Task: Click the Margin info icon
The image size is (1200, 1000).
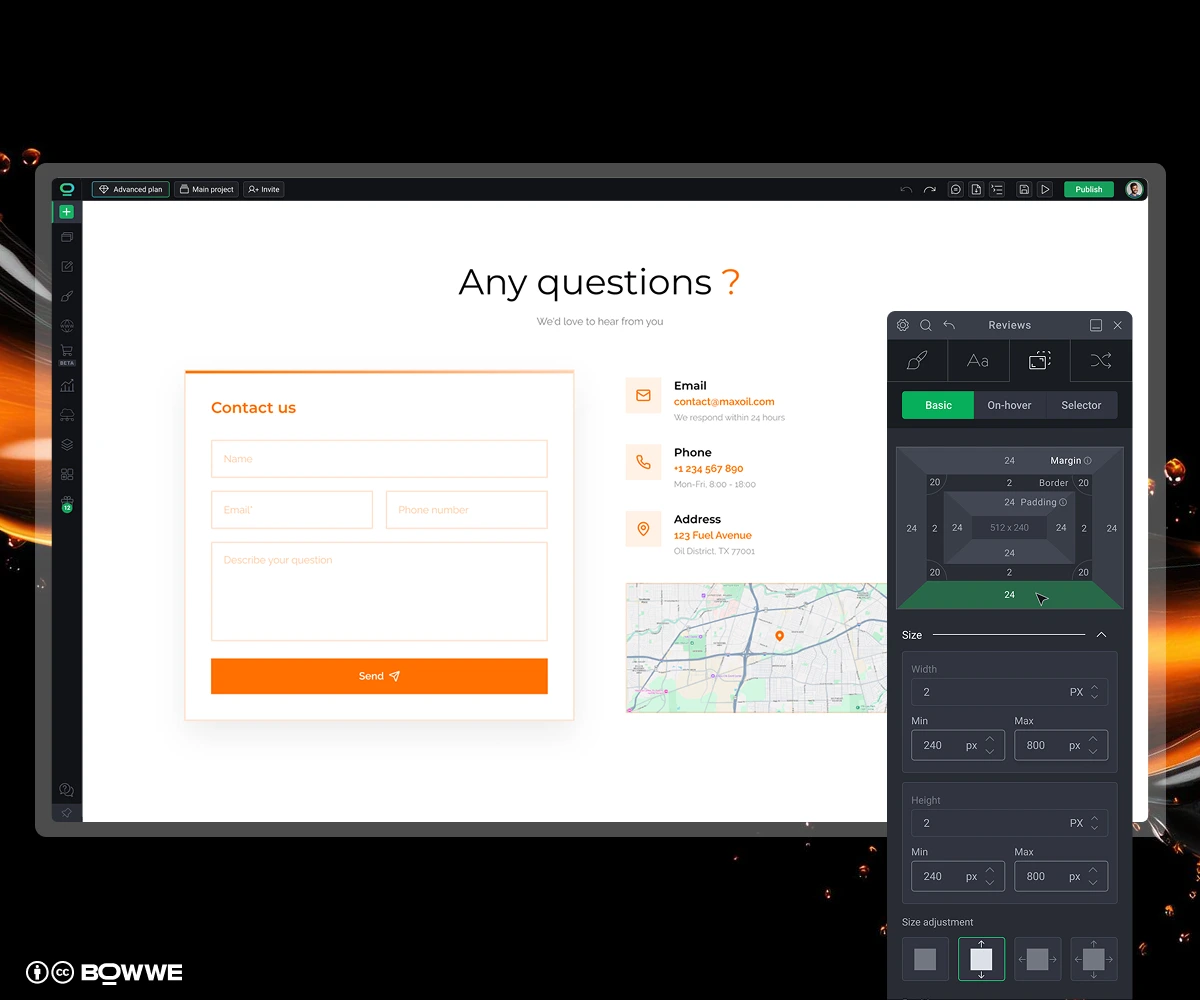Action: pyautogui.click(x=1088, y=461)
